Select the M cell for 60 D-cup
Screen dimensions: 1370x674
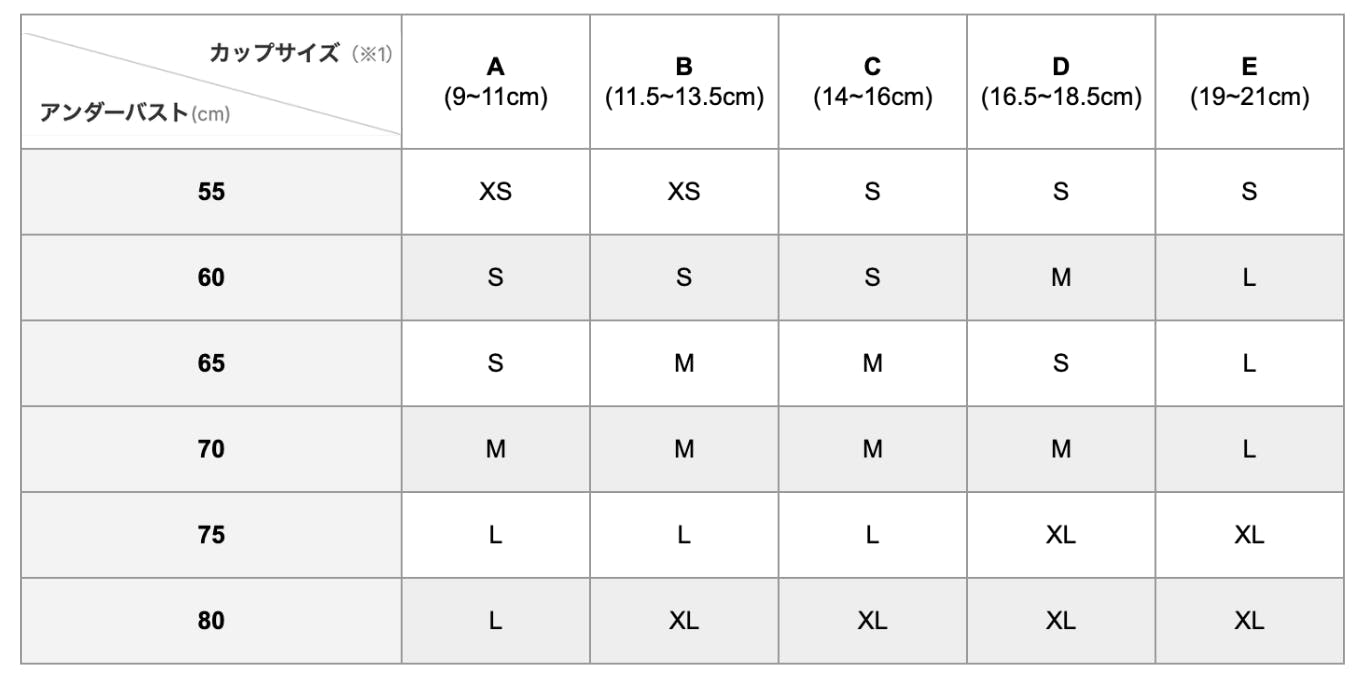(x=1061, y=277)
